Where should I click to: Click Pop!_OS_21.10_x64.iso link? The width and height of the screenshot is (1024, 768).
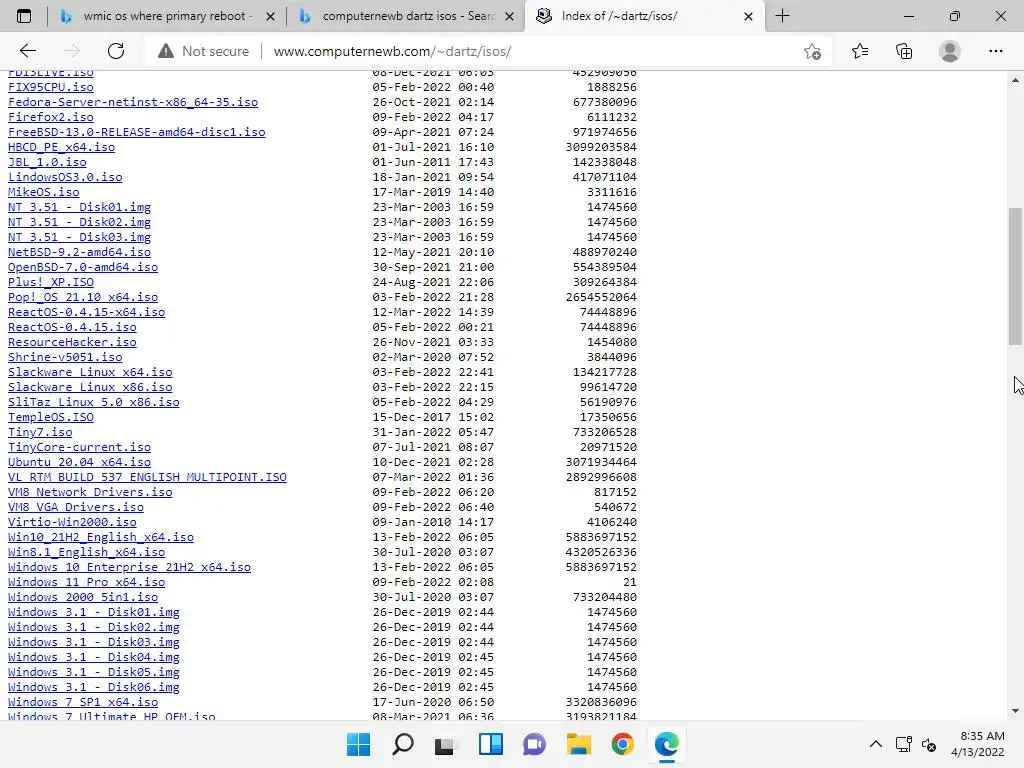pos(83,297)
